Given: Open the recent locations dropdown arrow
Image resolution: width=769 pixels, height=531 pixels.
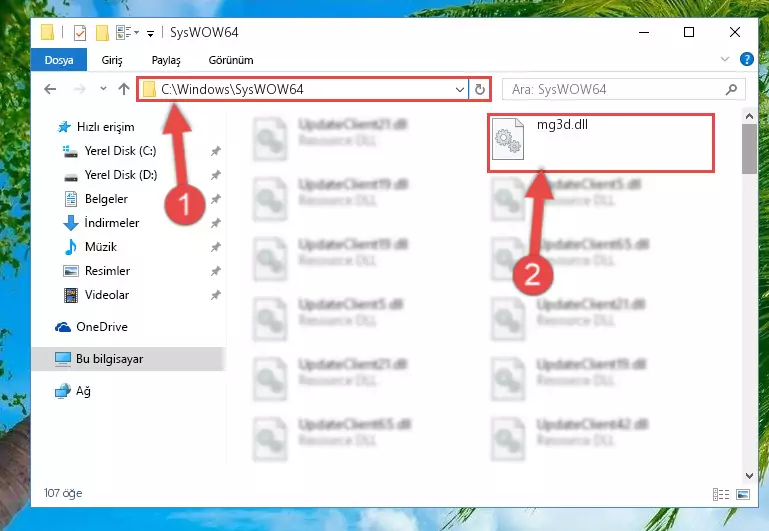Looking at the screenshot, I should 103,89.
